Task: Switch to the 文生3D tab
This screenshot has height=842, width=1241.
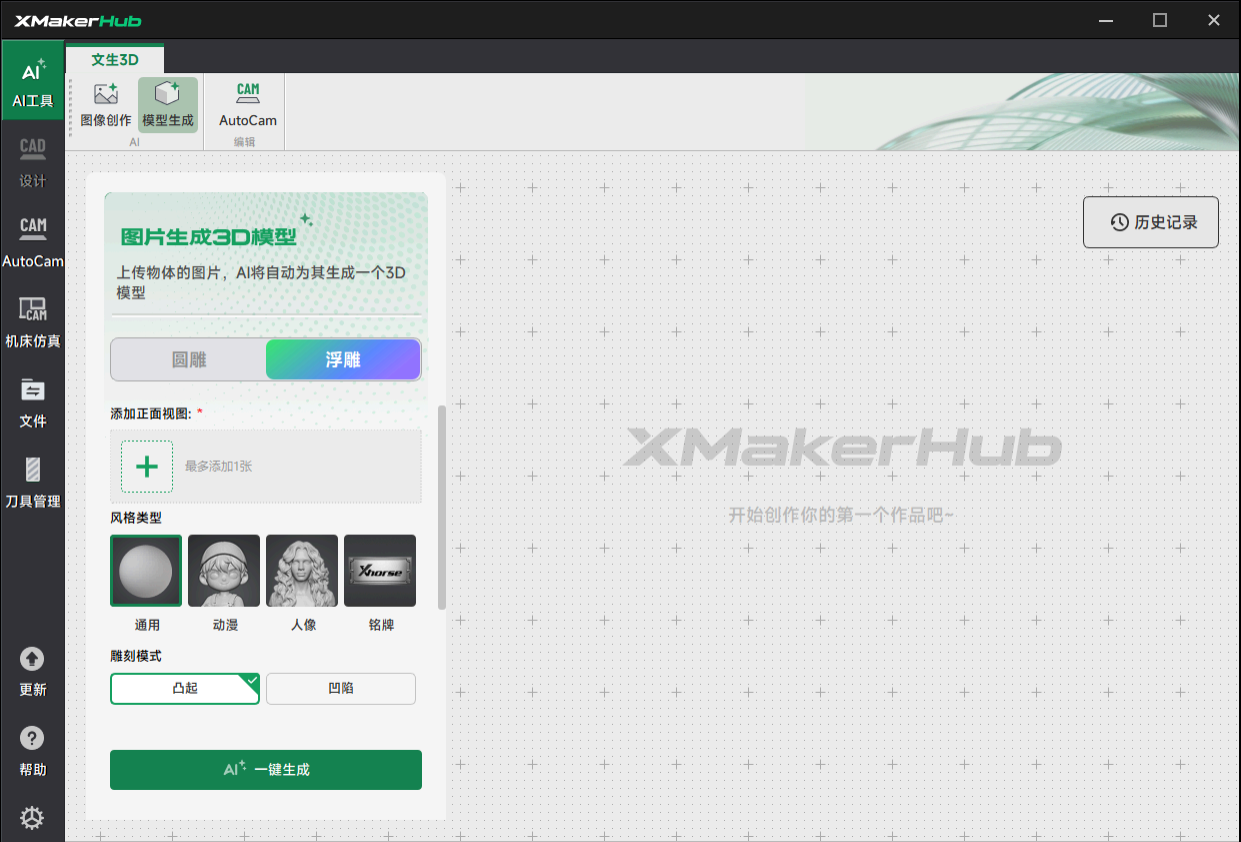Action: tap(115, 59)
